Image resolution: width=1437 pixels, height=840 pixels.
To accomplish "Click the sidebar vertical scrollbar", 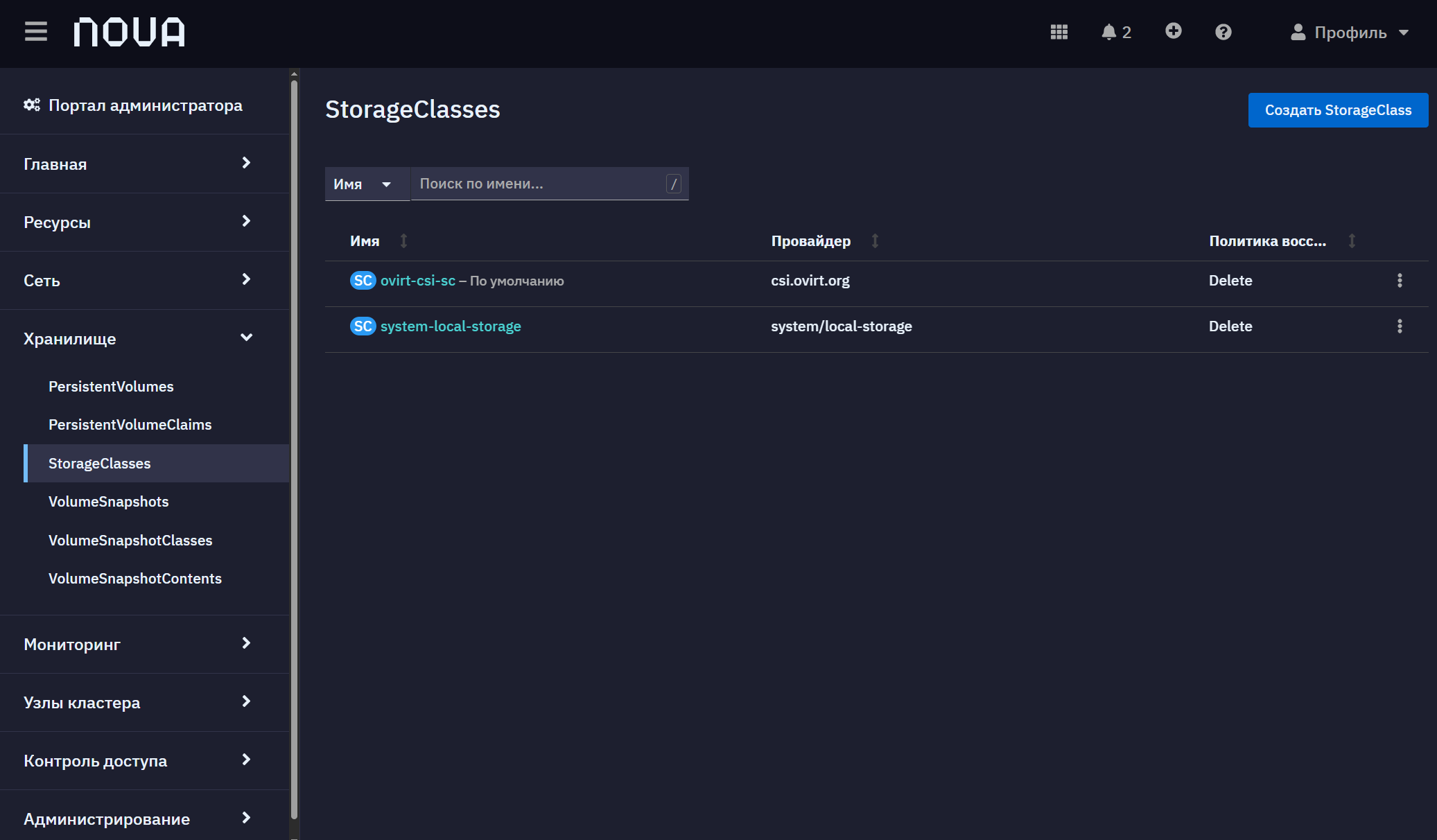I will [294, 449].
